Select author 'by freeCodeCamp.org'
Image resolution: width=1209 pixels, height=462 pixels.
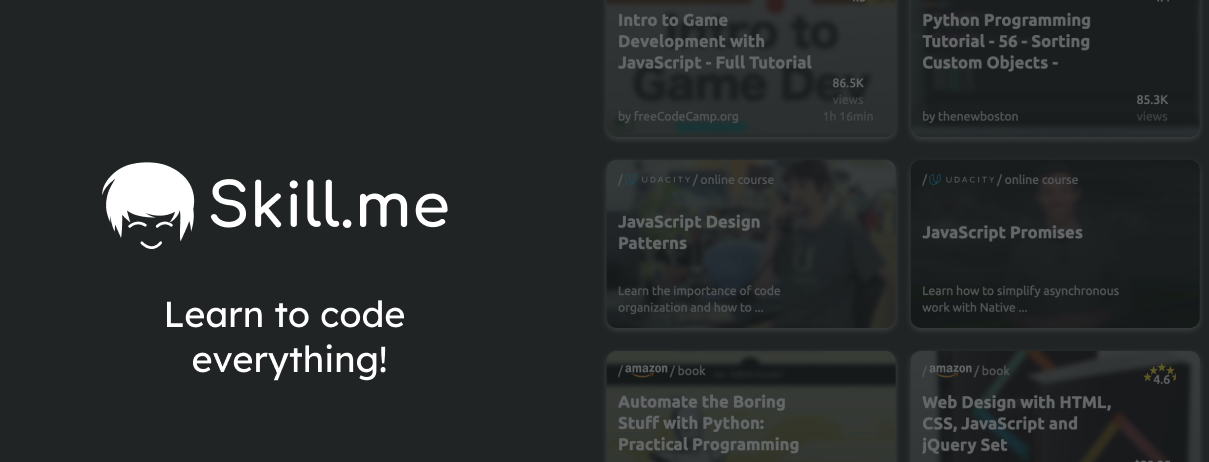click(678, 116)
